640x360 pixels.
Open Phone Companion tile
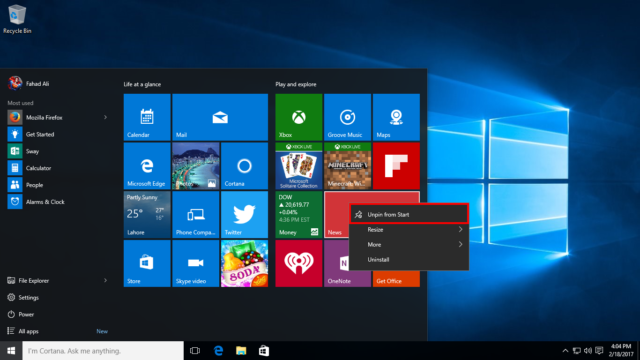click(196, 215)
